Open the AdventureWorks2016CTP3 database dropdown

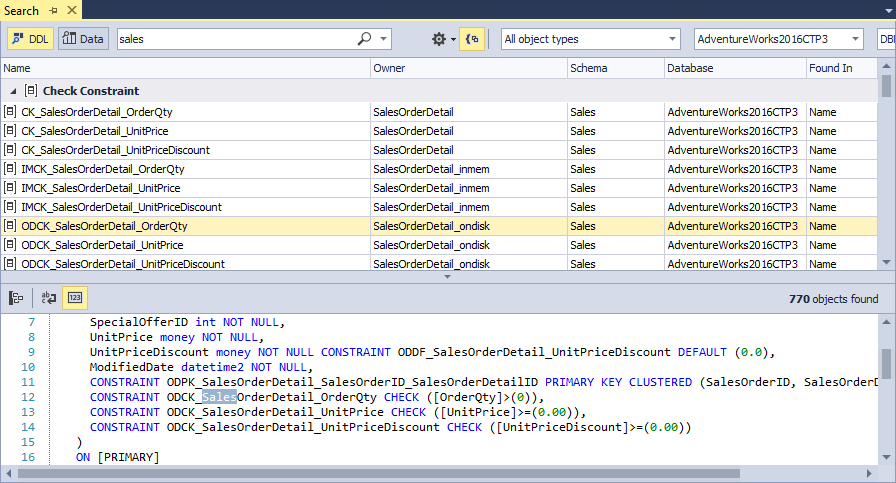[778, 39]
